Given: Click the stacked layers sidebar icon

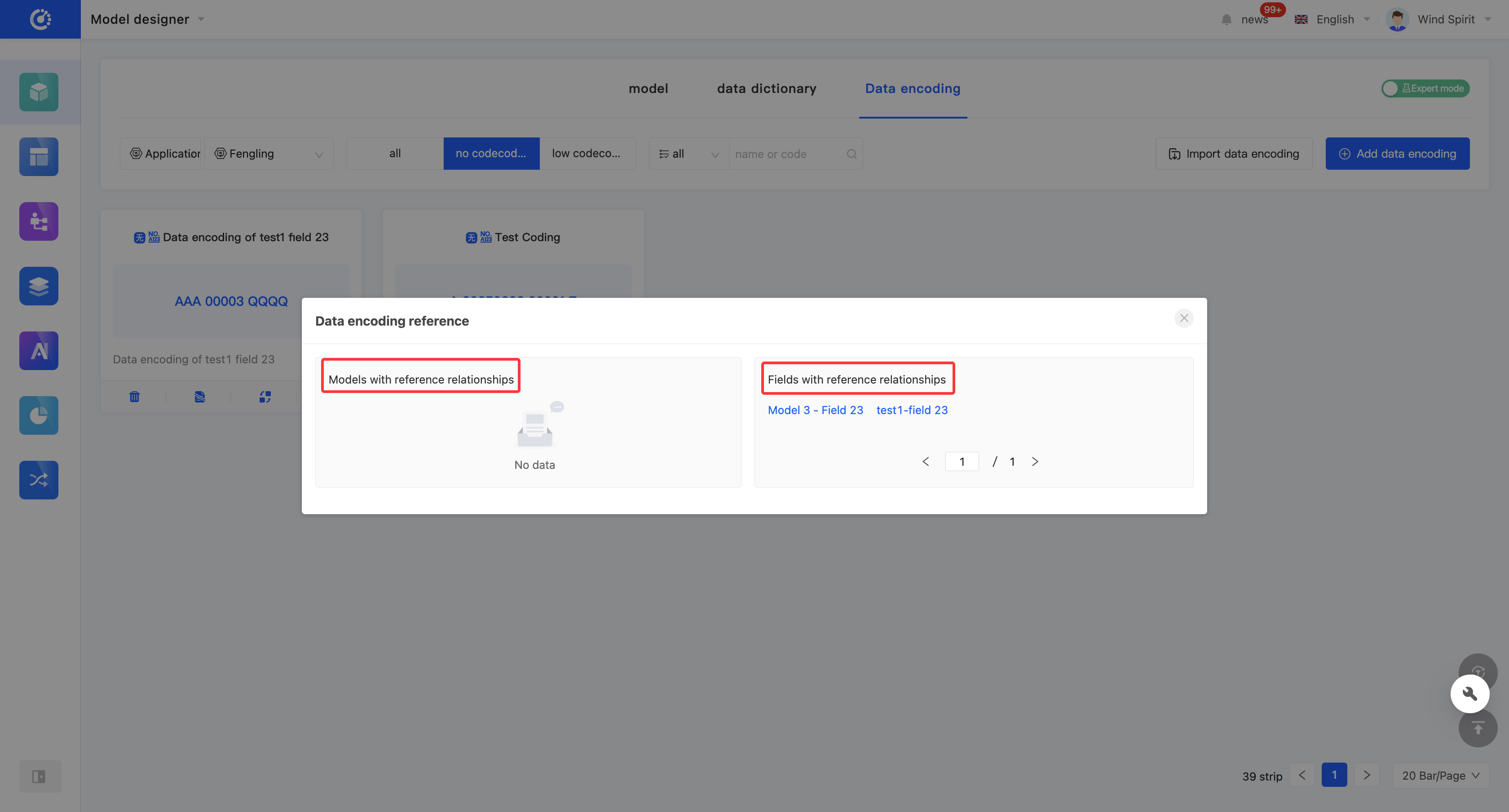Looking at the screenshot, I should (39, 286).
